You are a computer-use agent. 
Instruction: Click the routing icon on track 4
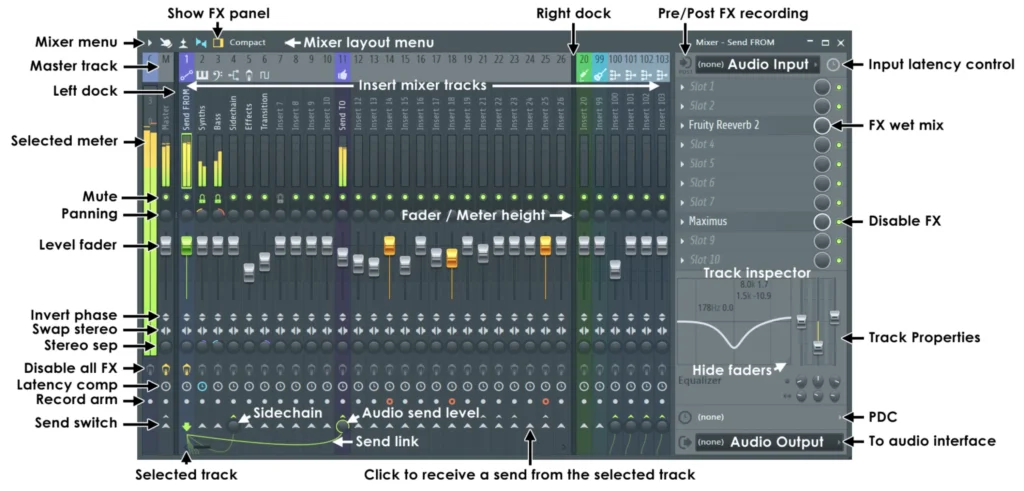click(233, 76)
